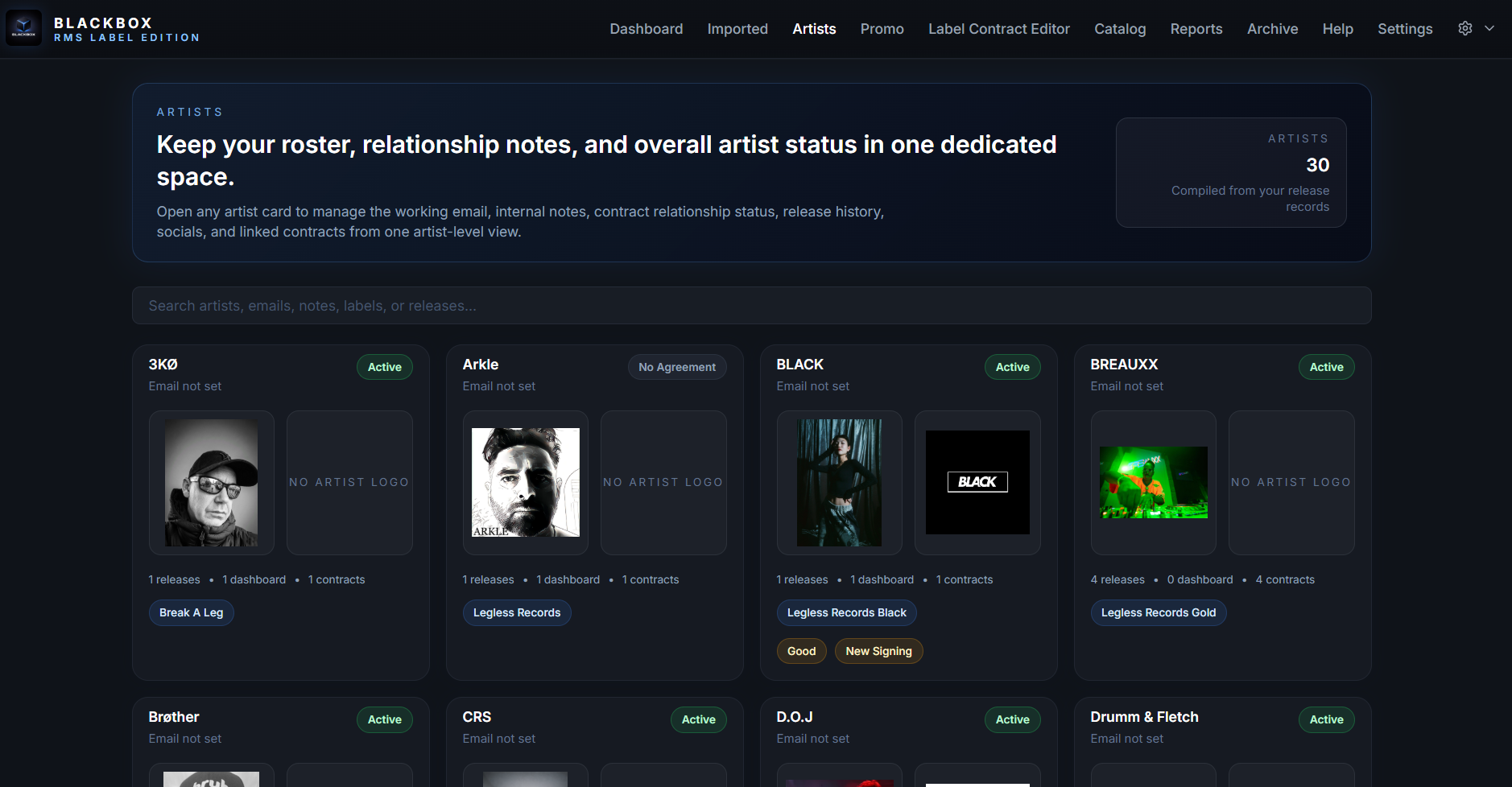Switch to the Dashboard tab
The height and width of the screenshot is (787, 1512).
pos(646,28)
